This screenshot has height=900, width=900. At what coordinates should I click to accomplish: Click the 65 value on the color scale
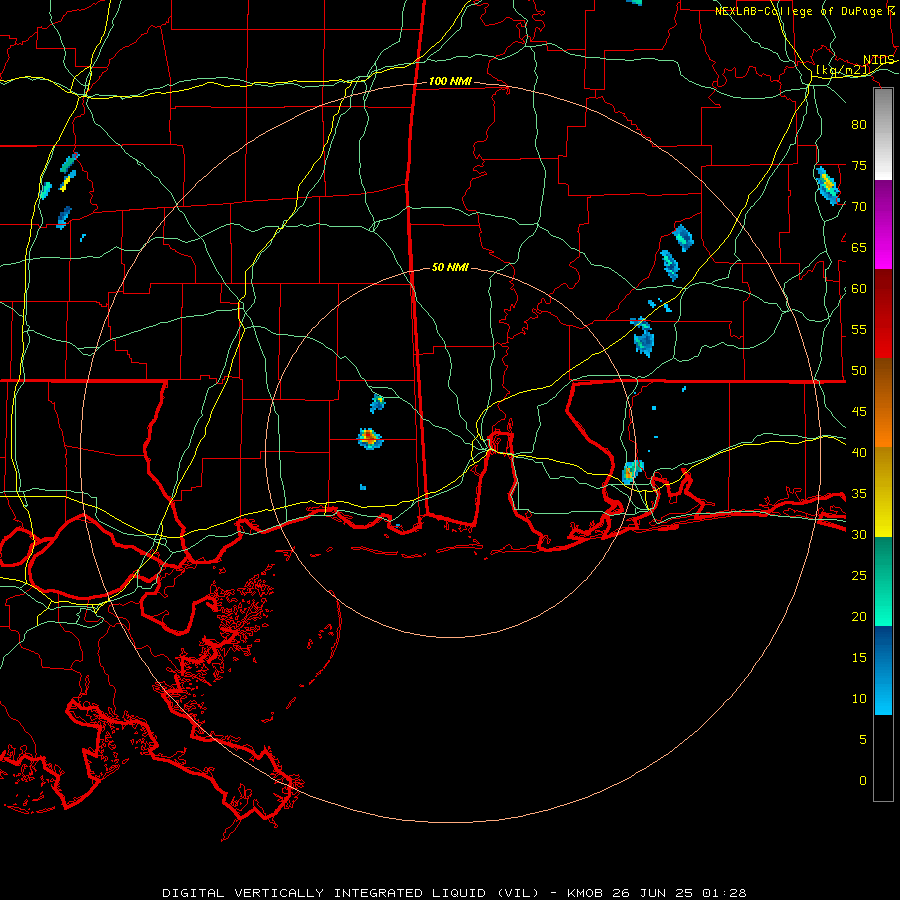[x=859, y=247]
